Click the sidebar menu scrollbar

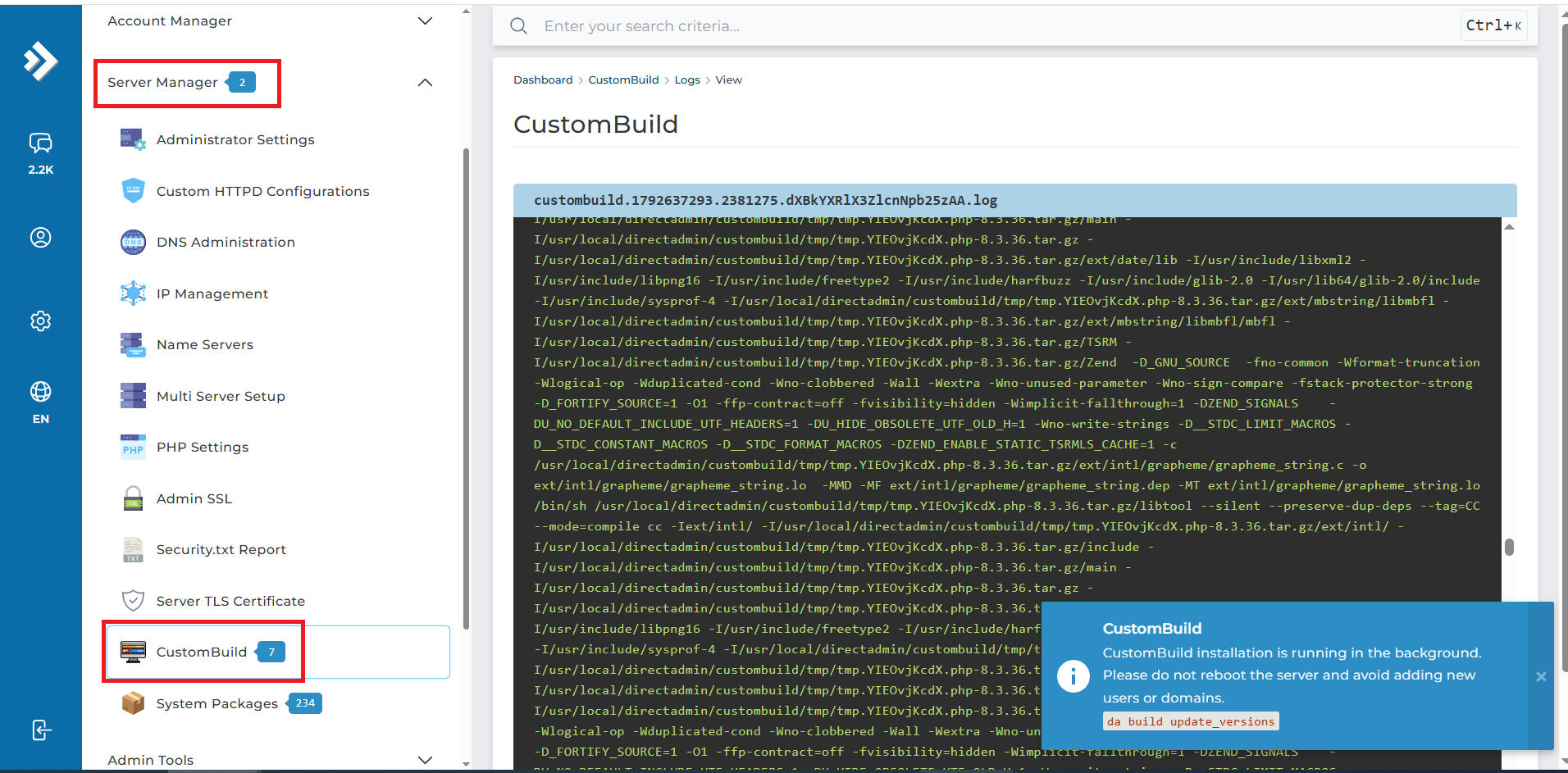466,389
